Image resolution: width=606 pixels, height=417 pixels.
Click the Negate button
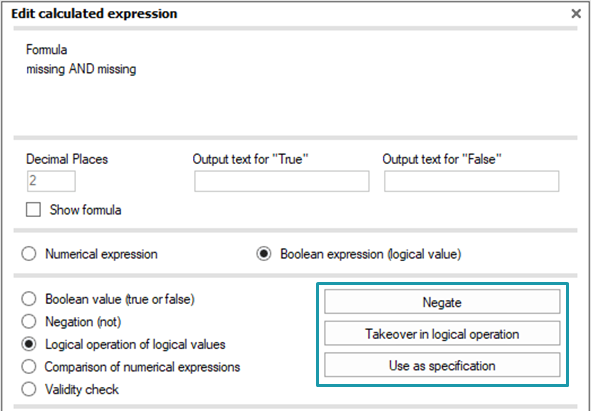[442, 302]
